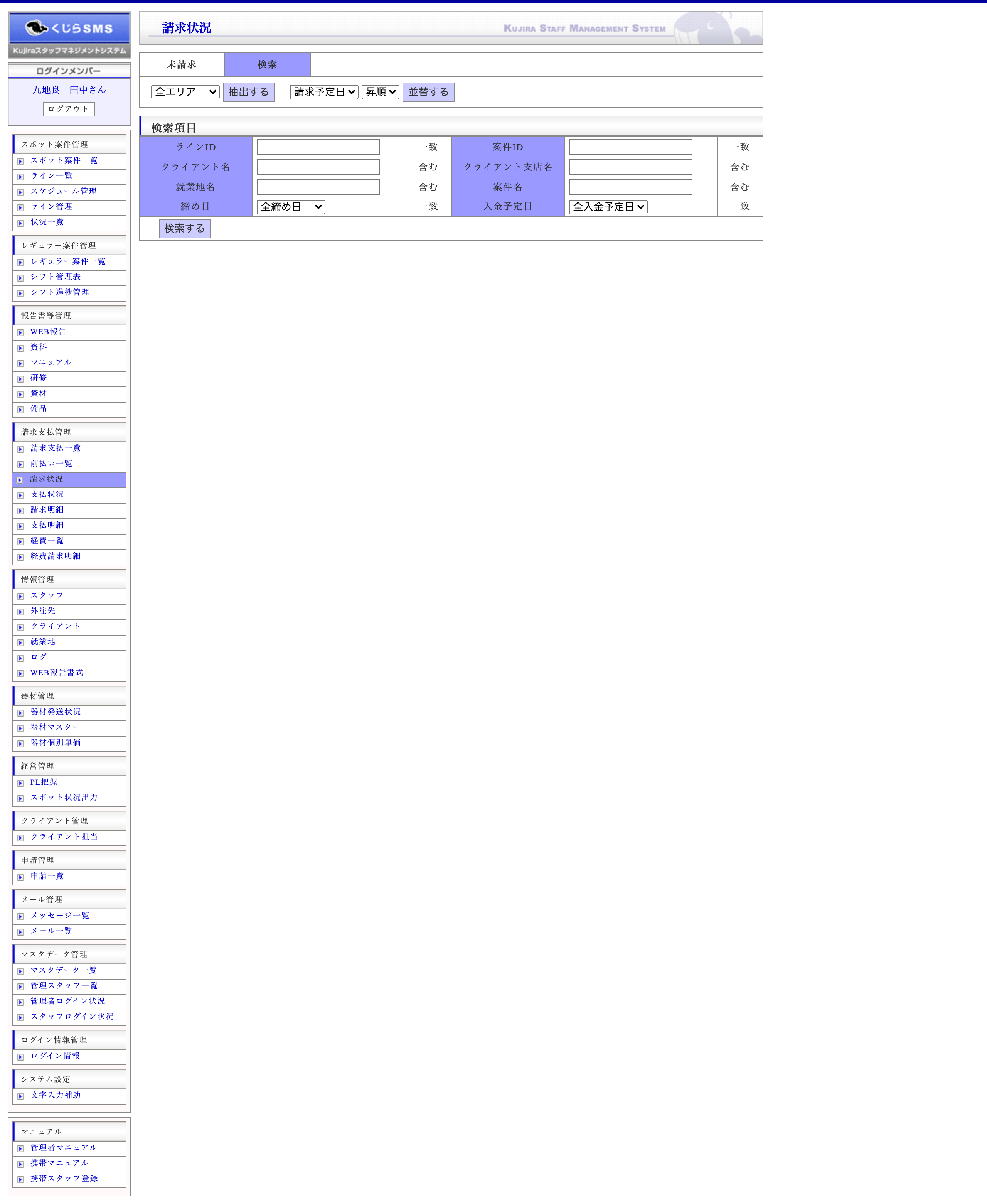Viewport: 987px width, 1204px height.
Task: Click the ログアウト button
Action: click(x=69, y=109)
